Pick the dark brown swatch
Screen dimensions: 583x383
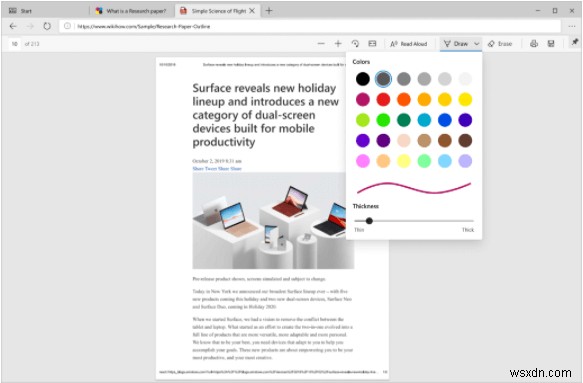pos(465,140)
